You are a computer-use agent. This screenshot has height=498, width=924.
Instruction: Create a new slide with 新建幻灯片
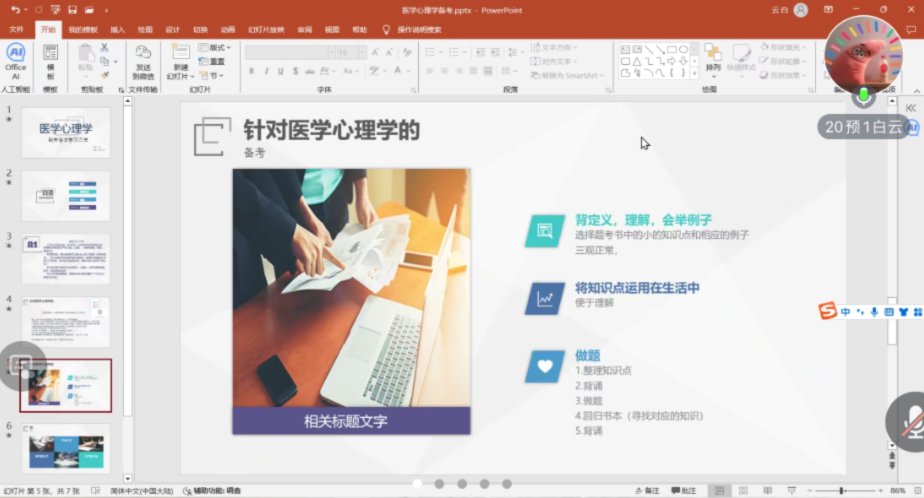click(178, 60)
